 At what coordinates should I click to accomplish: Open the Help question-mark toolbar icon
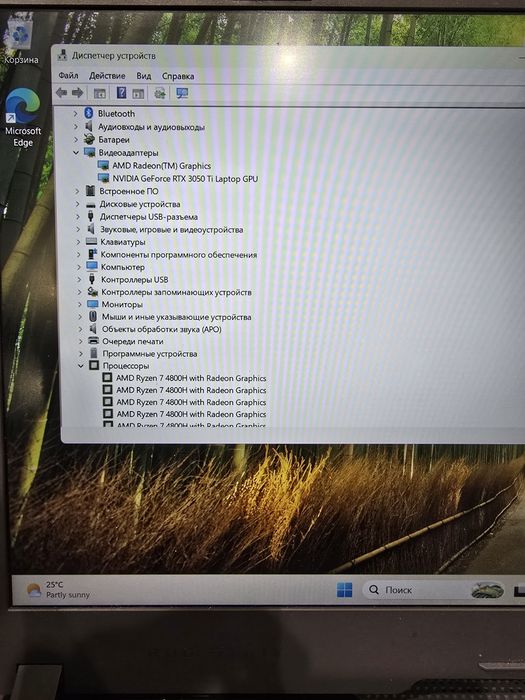point(121,93)
